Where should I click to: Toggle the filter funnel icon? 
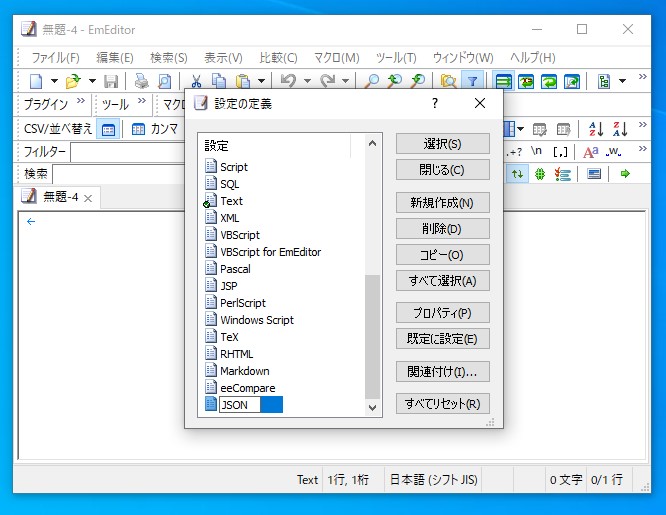[472, 81]
